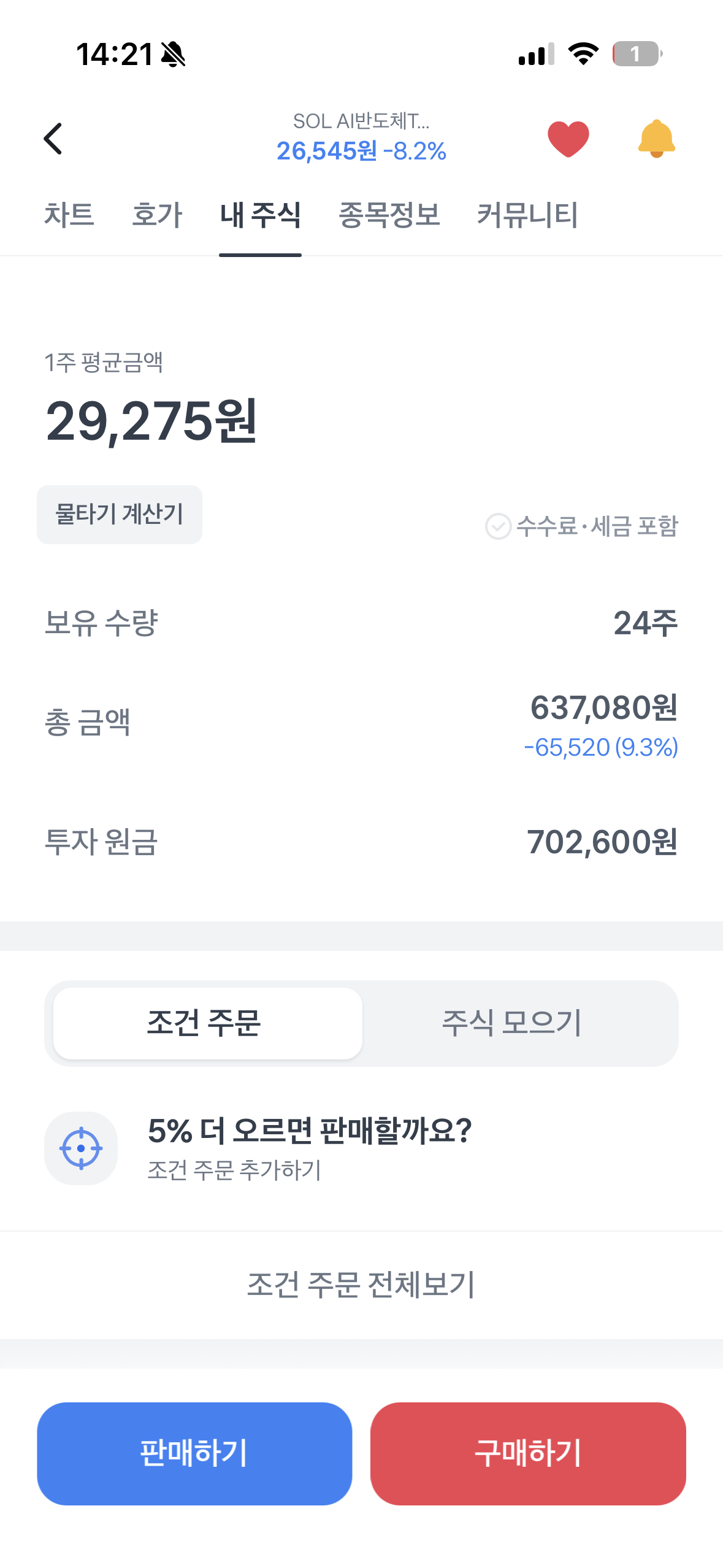Tap the battery indicator icon
The image size is (723, 1568).
637,54
